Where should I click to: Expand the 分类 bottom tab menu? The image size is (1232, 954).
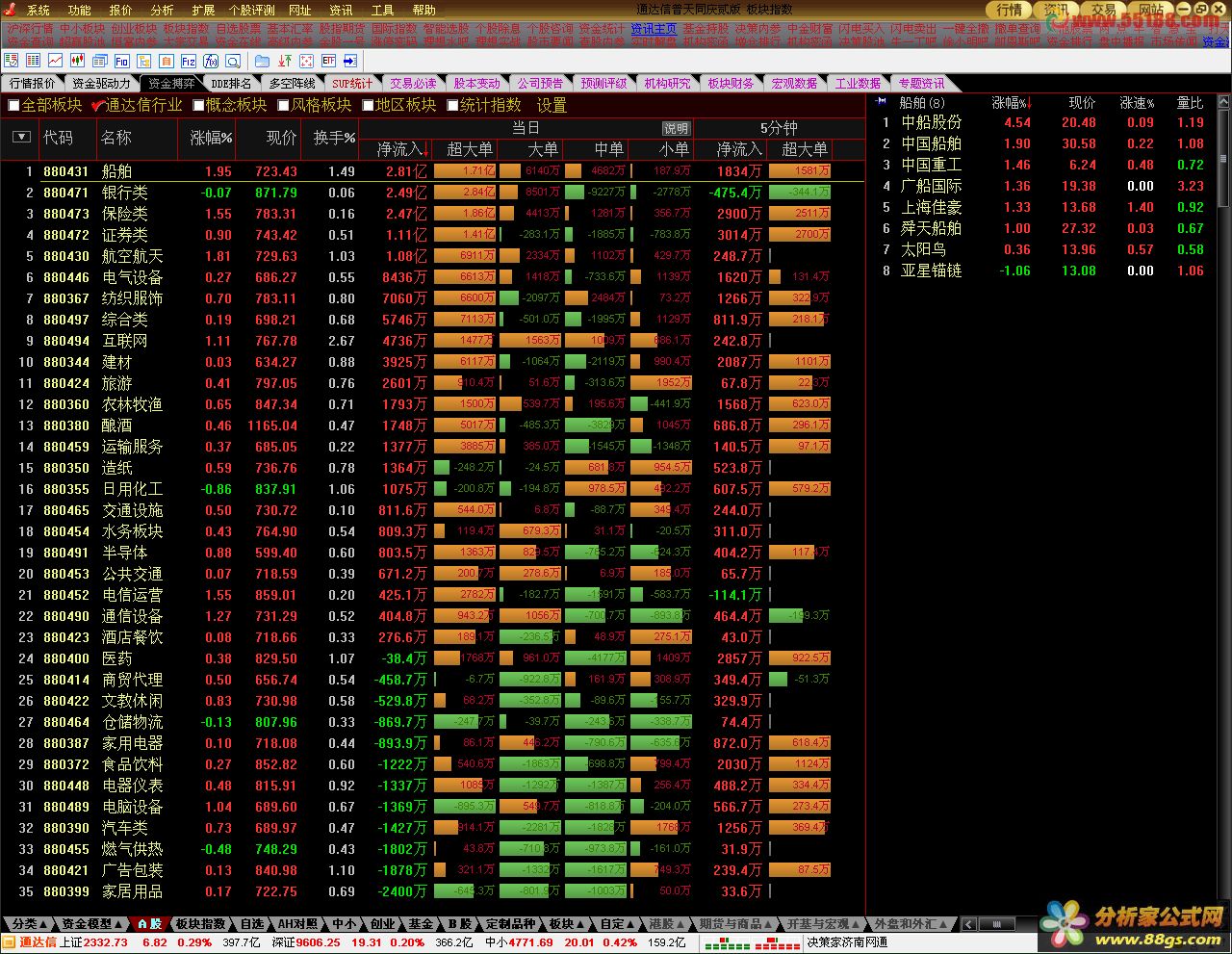28,924
